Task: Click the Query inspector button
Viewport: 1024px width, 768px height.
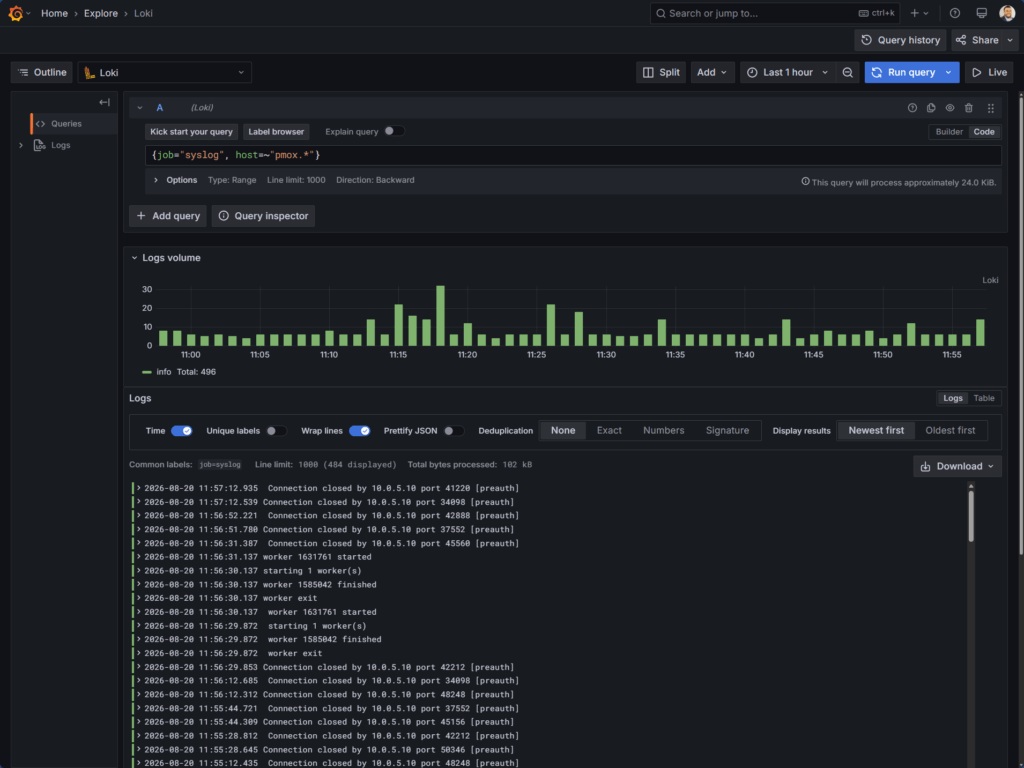Action: click(x=263, y=216)
